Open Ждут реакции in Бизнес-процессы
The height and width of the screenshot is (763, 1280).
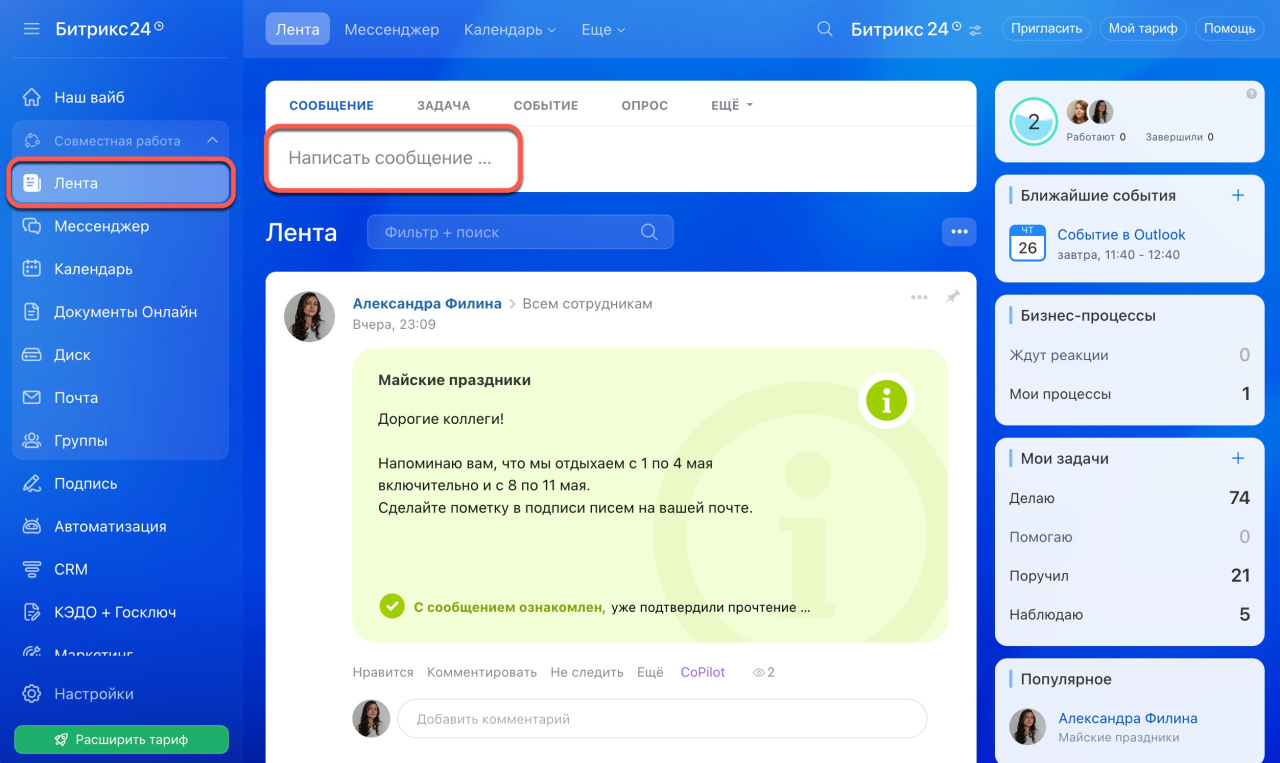coord(1129,355)
